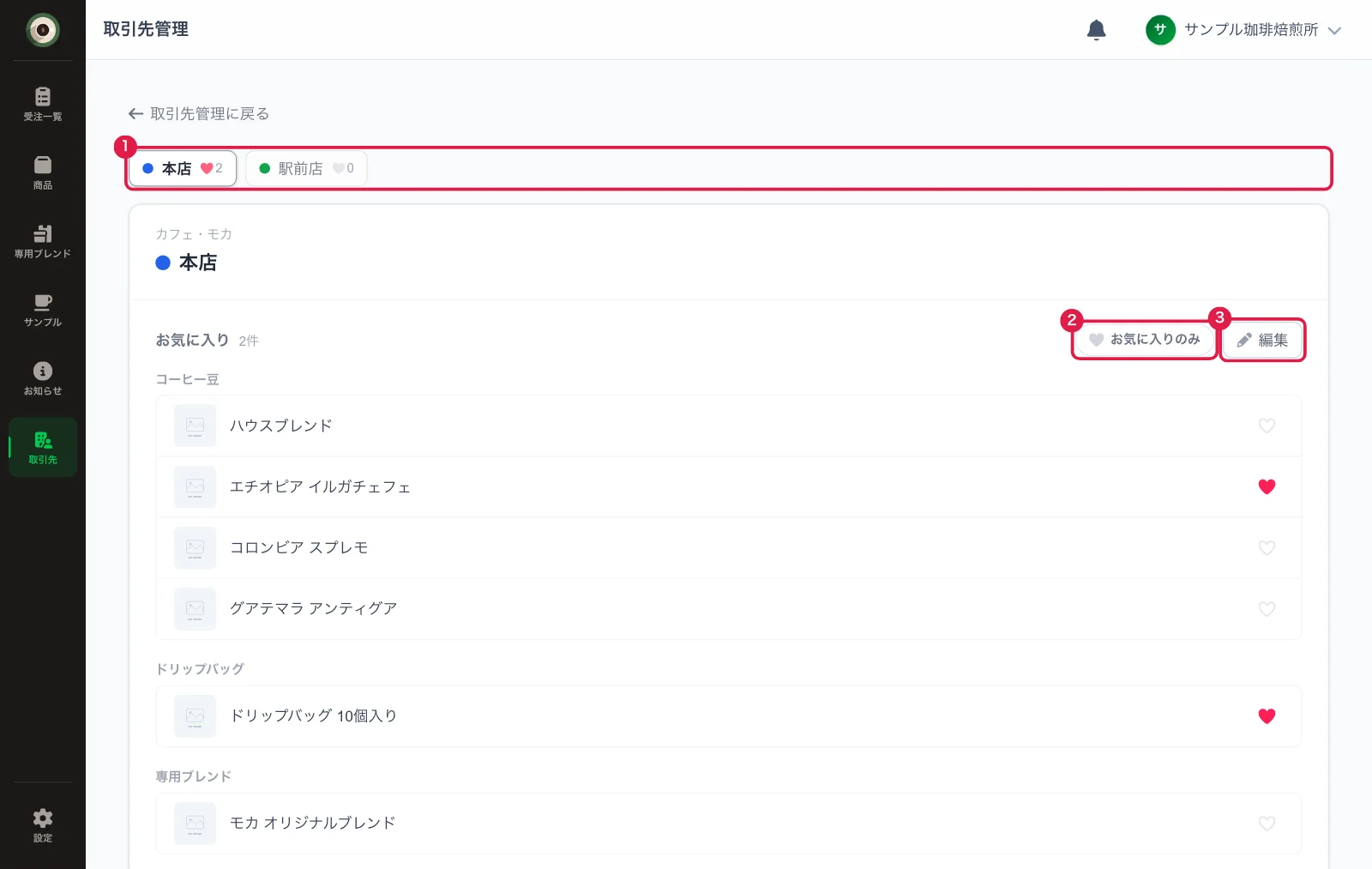Favorite モカ オリジナルブレンド heart
Image resolution: width=1372 pixels, height=869 pixels.
click(1267, 823)
